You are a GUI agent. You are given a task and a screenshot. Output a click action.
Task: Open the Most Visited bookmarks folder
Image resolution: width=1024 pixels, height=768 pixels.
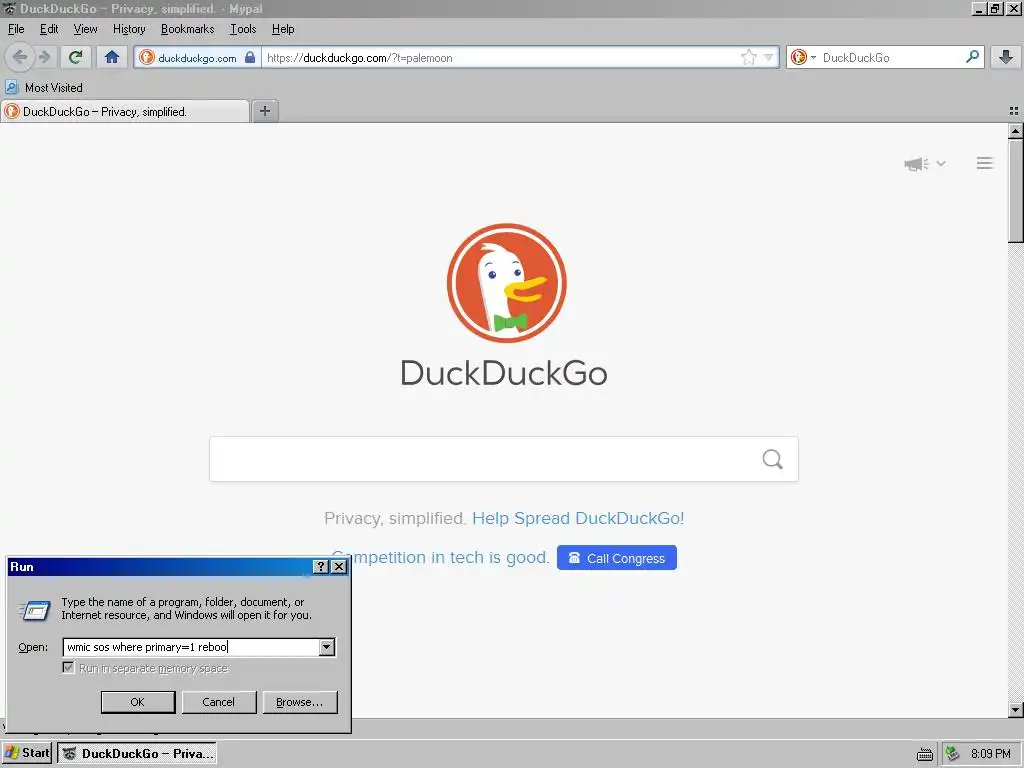pos(44,88)
